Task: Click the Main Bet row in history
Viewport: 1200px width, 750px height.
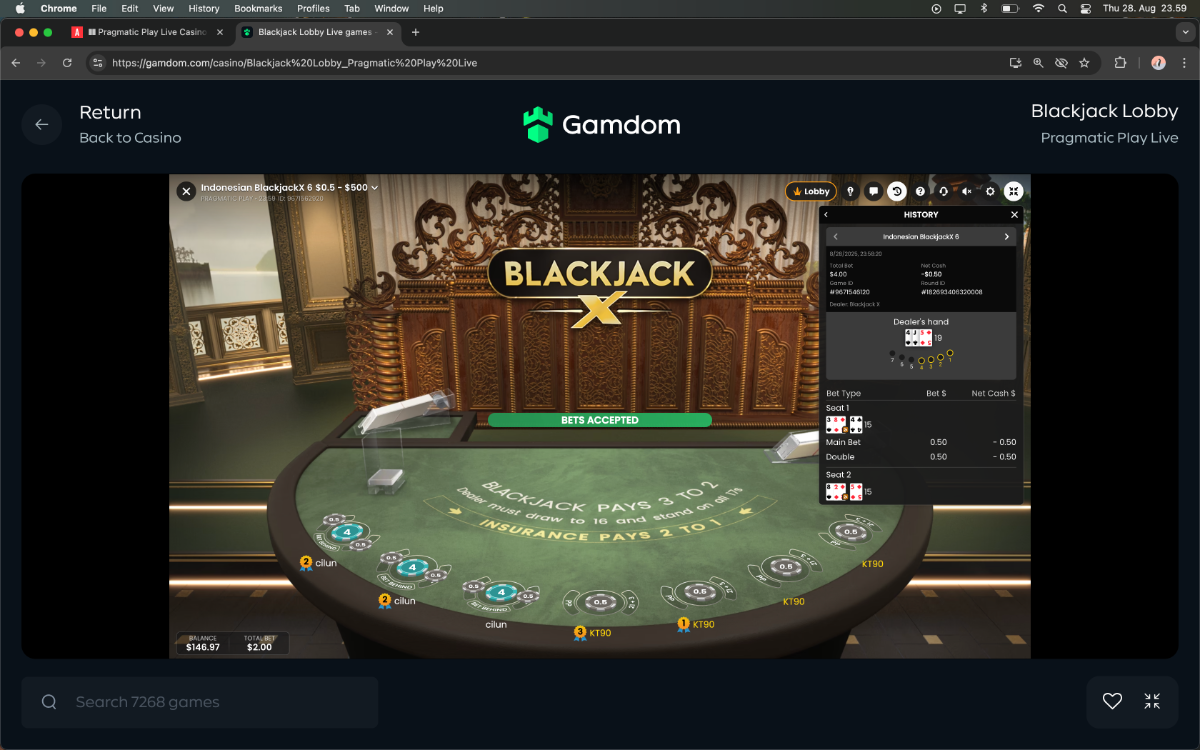Action: [x=921, y=442]
